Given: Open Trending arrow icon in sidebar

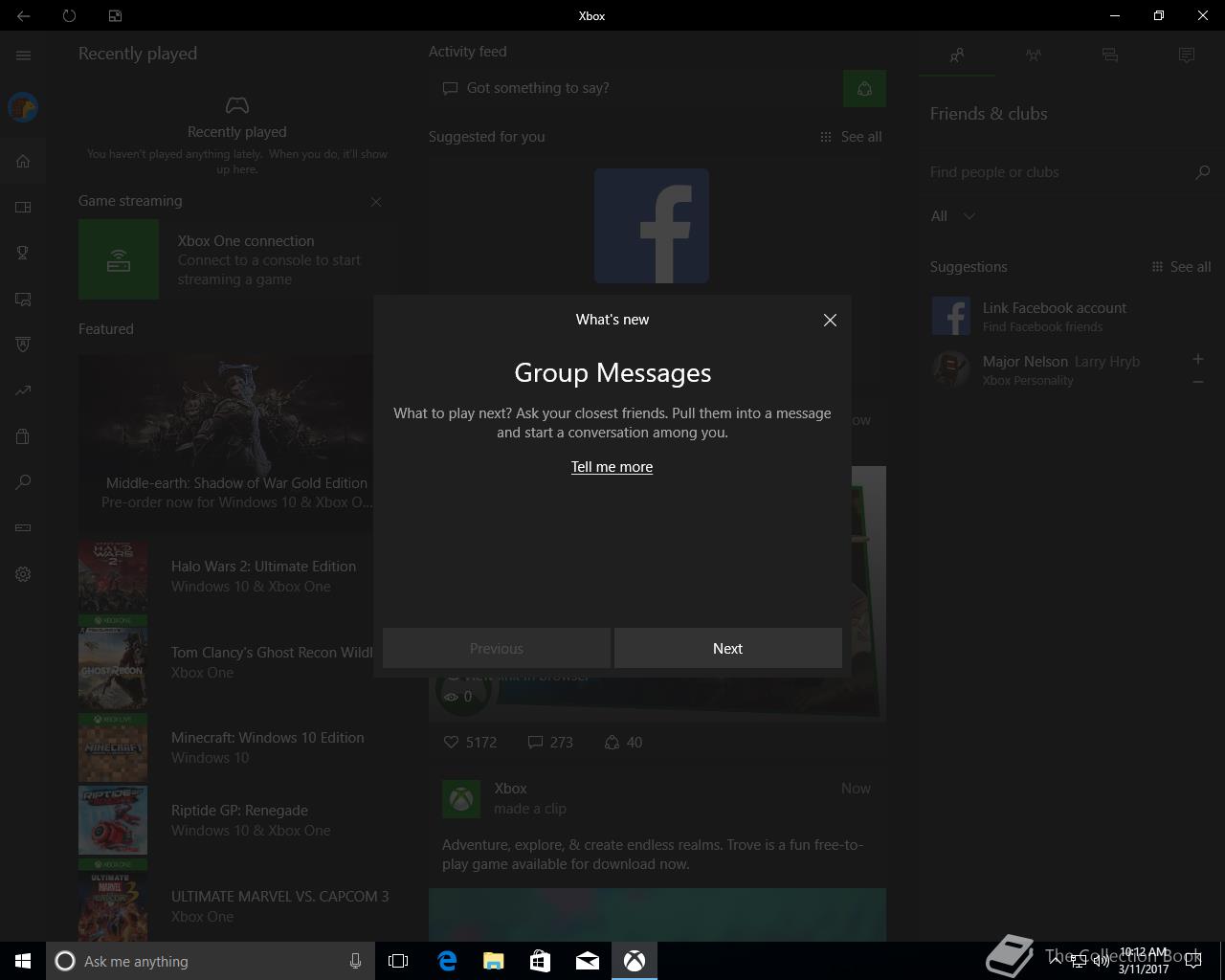Looking at the screenshot, I should click(23, 390).
